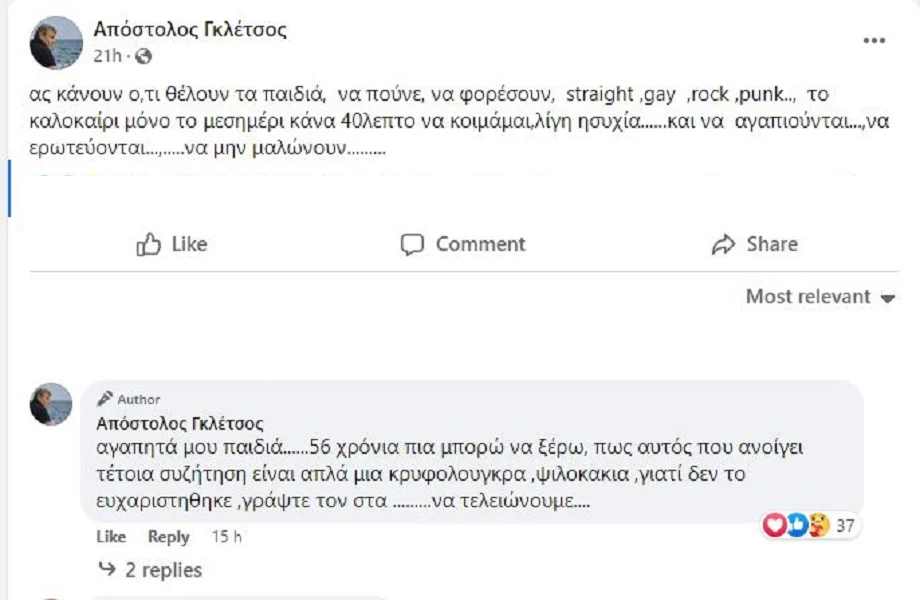920x600 pixels.
Task: Click the globe audience icon beside 21h
Action: point(143,56)
